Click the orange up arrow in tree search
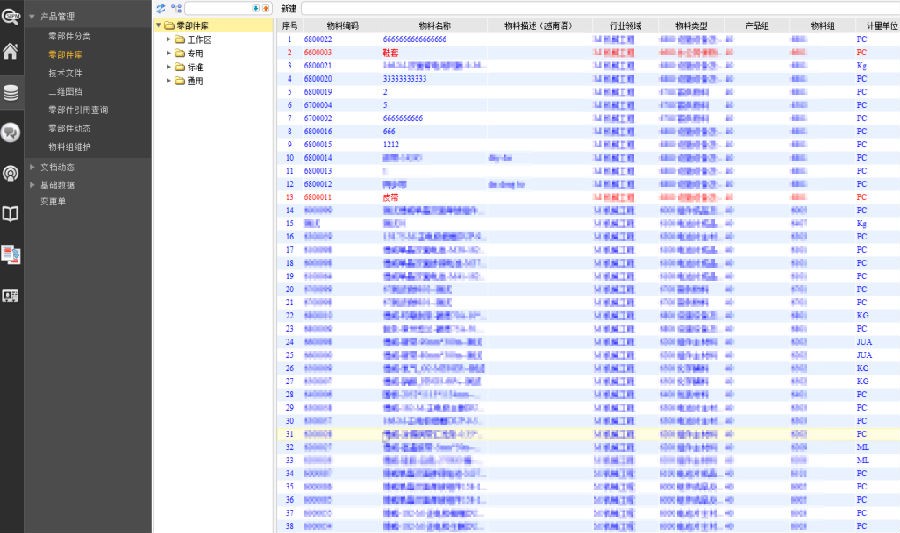 265,8
